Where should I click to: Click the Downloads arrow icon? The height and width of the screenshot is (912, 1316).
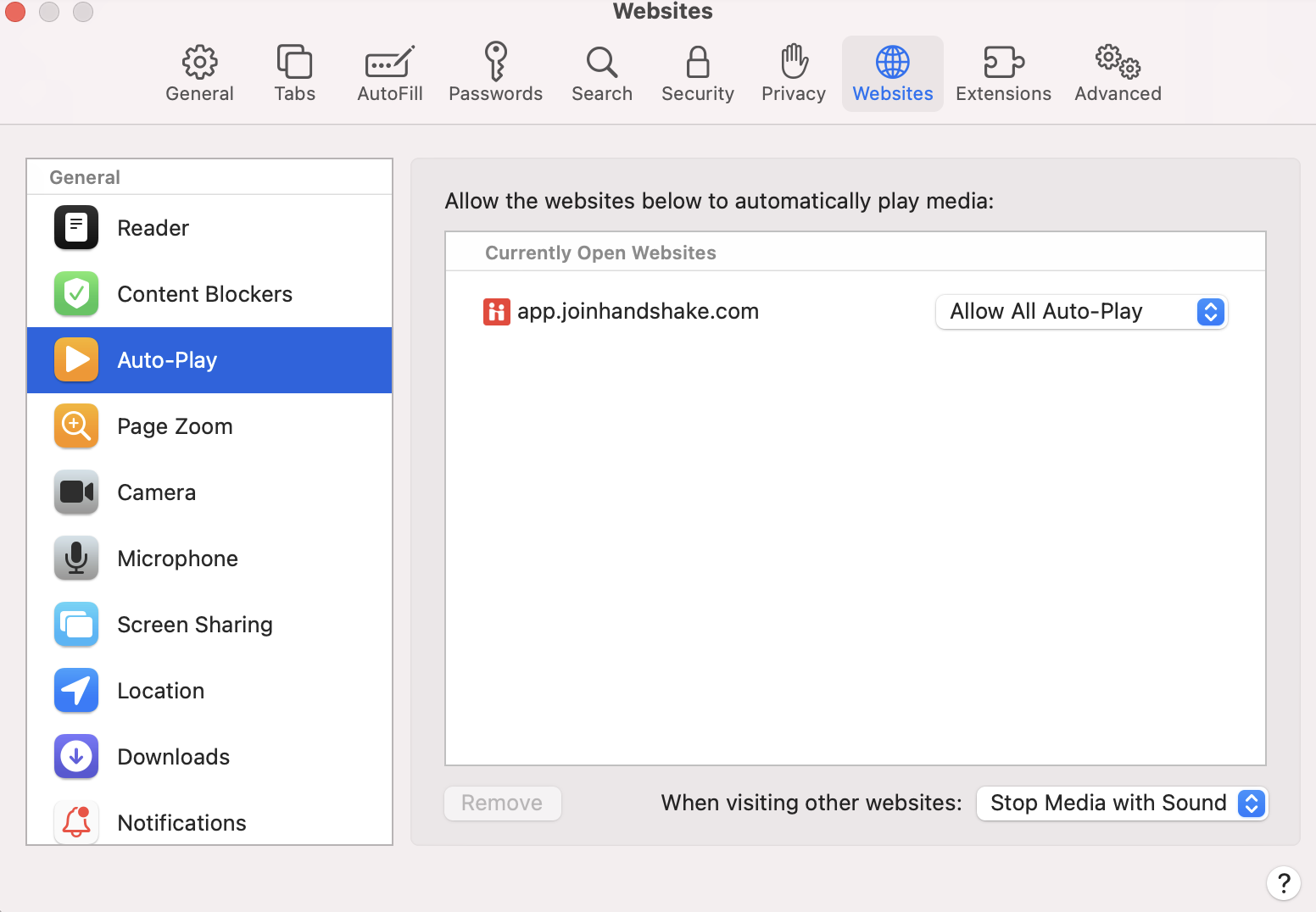[76, 756]
